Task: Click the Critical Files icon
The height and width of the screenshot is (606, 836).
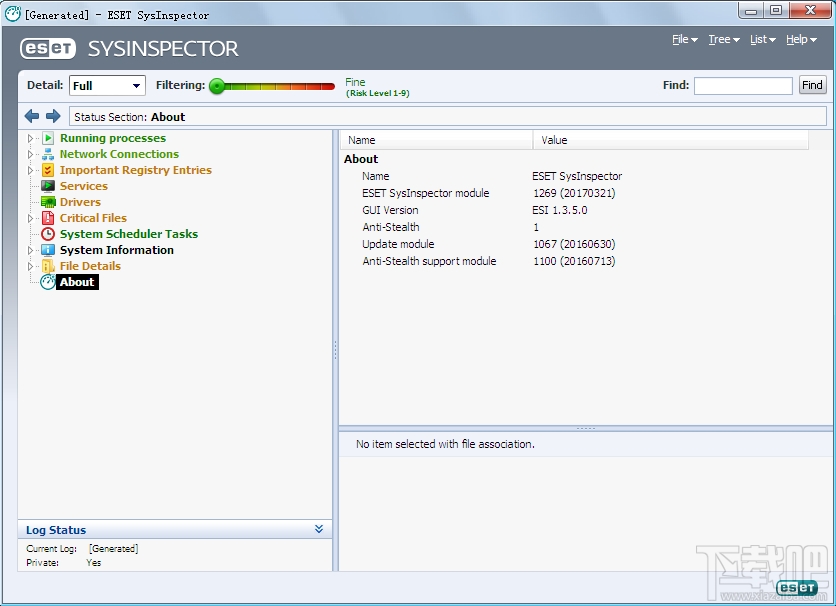Action: point(48,217)
